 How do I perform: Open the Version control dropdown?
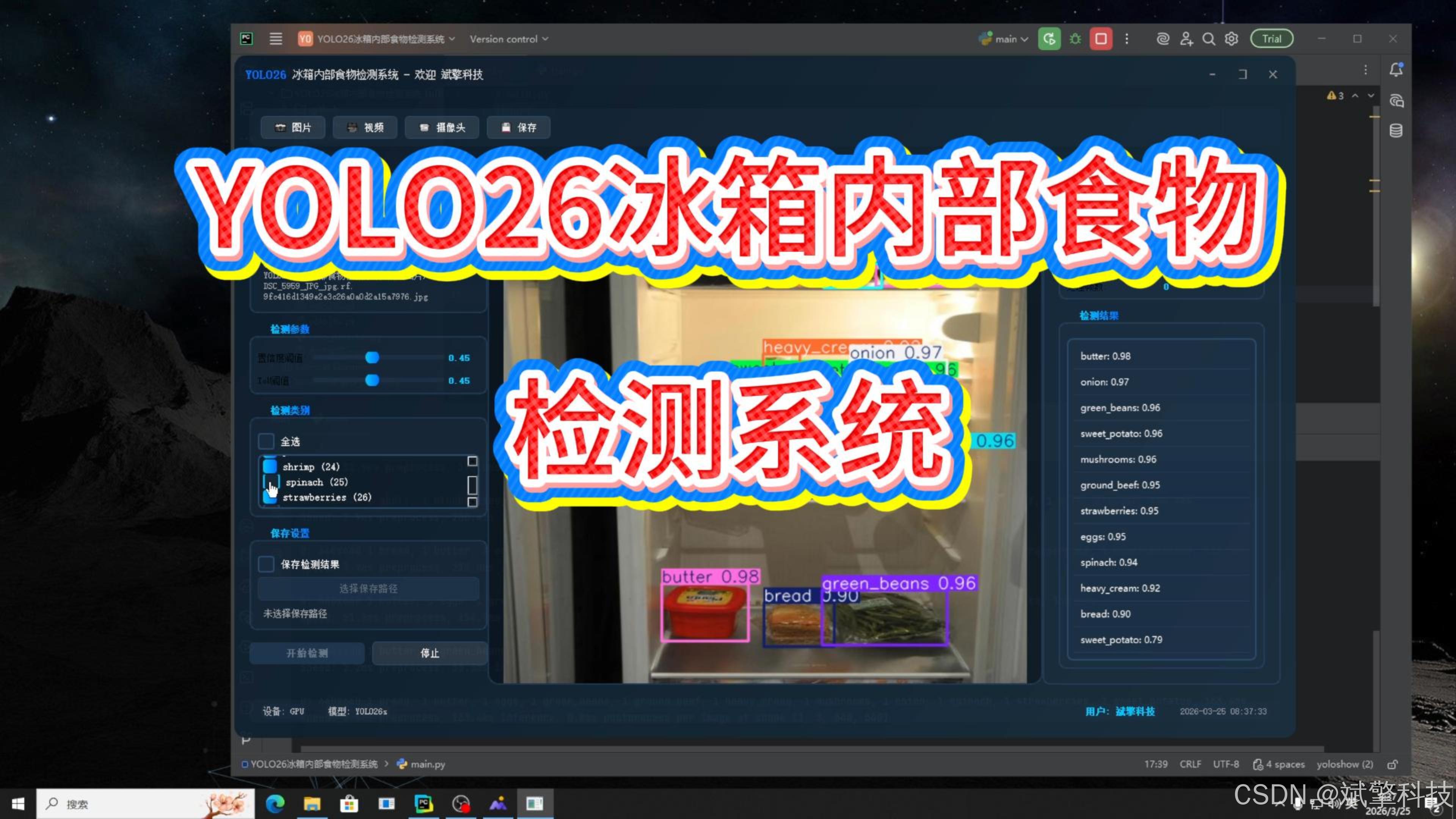point(509,39)
